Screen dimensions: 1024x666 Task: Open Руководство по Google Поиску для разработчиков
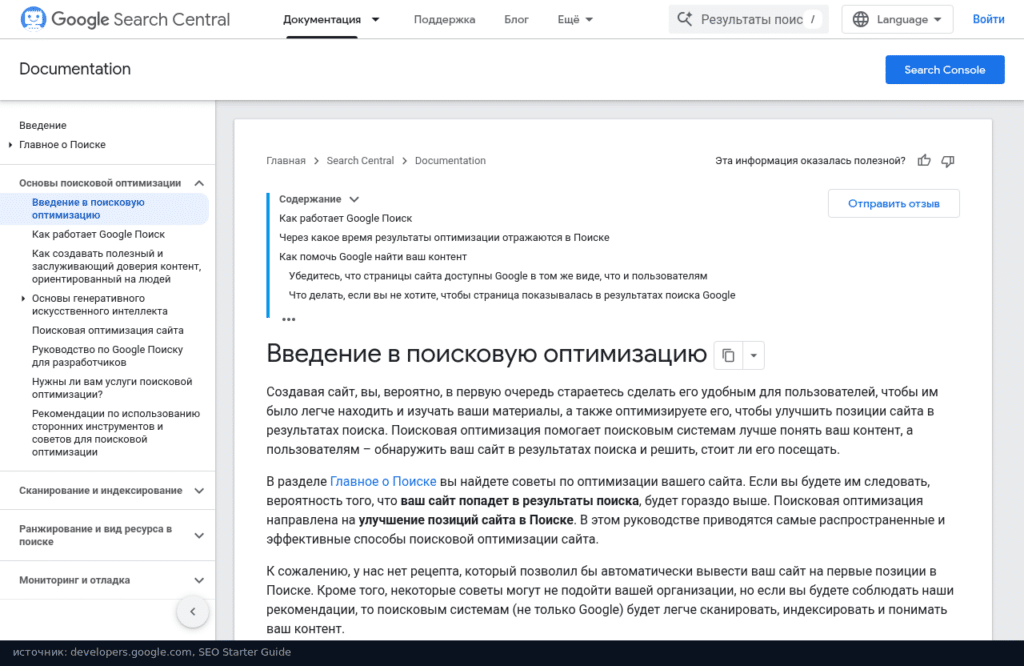click(107, 356)
